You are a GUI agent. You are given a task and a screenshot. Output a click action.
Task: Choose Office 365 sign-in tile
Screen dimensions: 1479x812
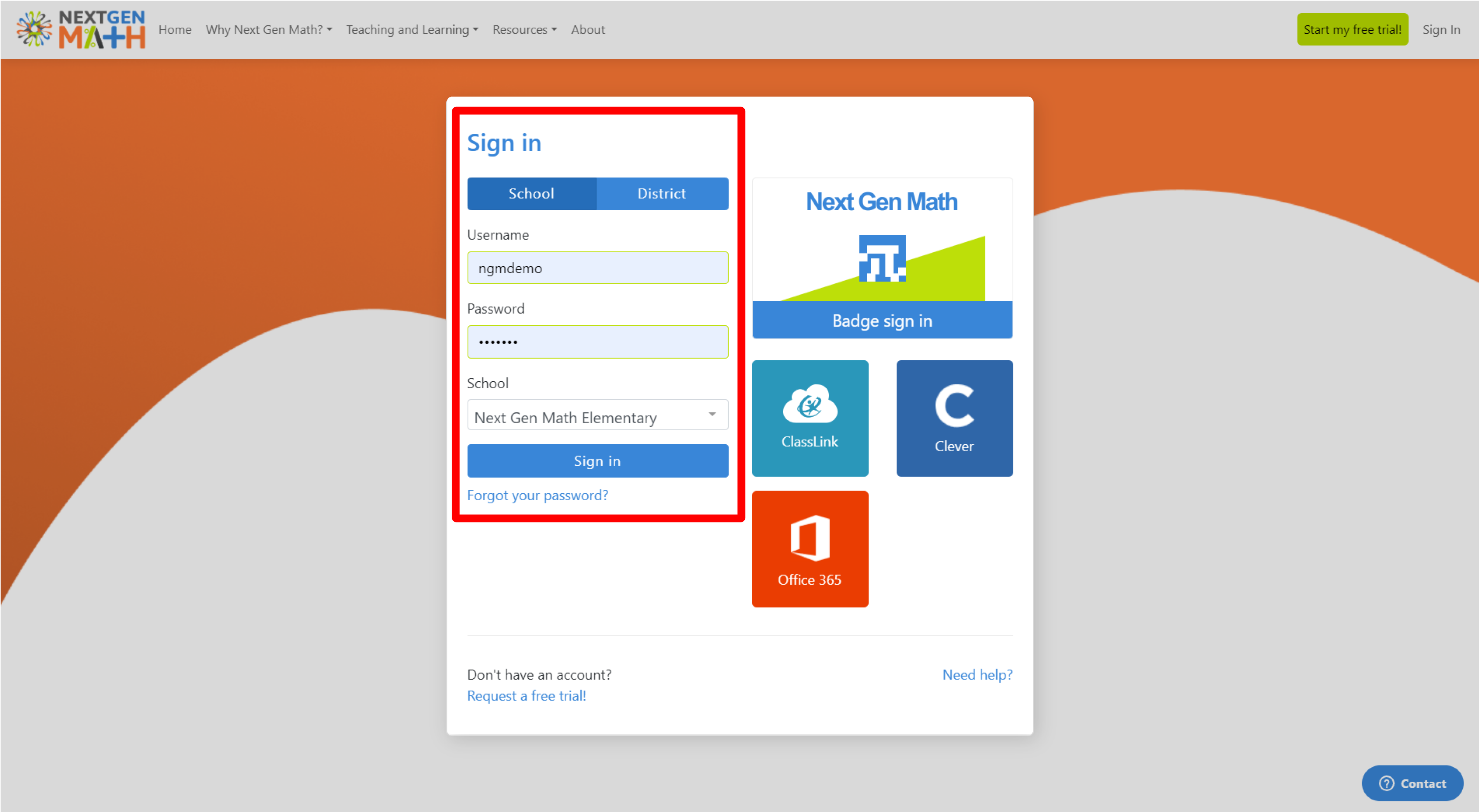pyautogui.click(x=810, y=548)
